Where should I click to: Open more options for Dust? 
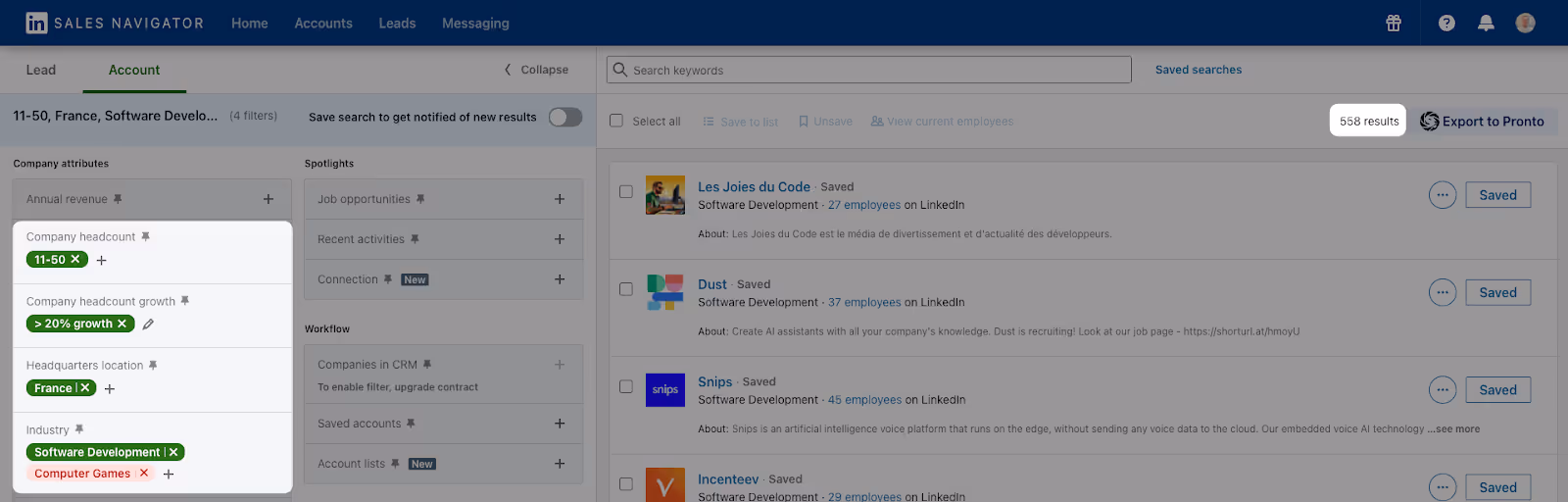tap(1442, 292)
